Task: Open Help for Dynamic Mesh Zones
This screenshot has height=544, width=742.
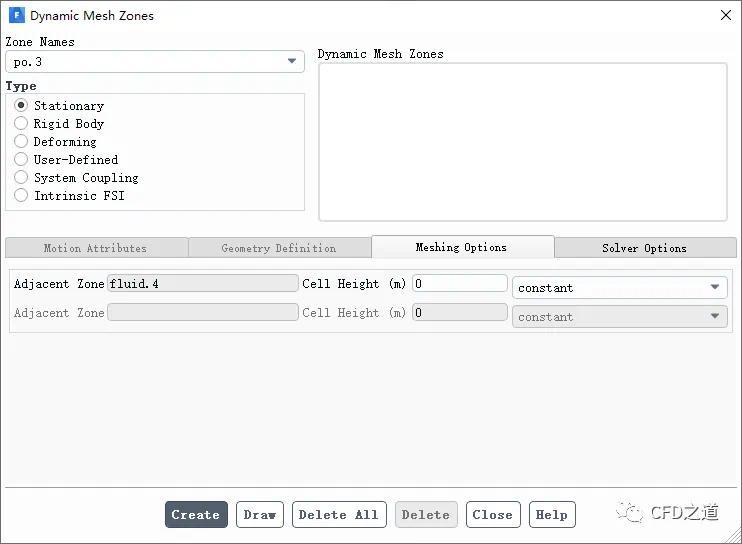Action: point(552,514)
